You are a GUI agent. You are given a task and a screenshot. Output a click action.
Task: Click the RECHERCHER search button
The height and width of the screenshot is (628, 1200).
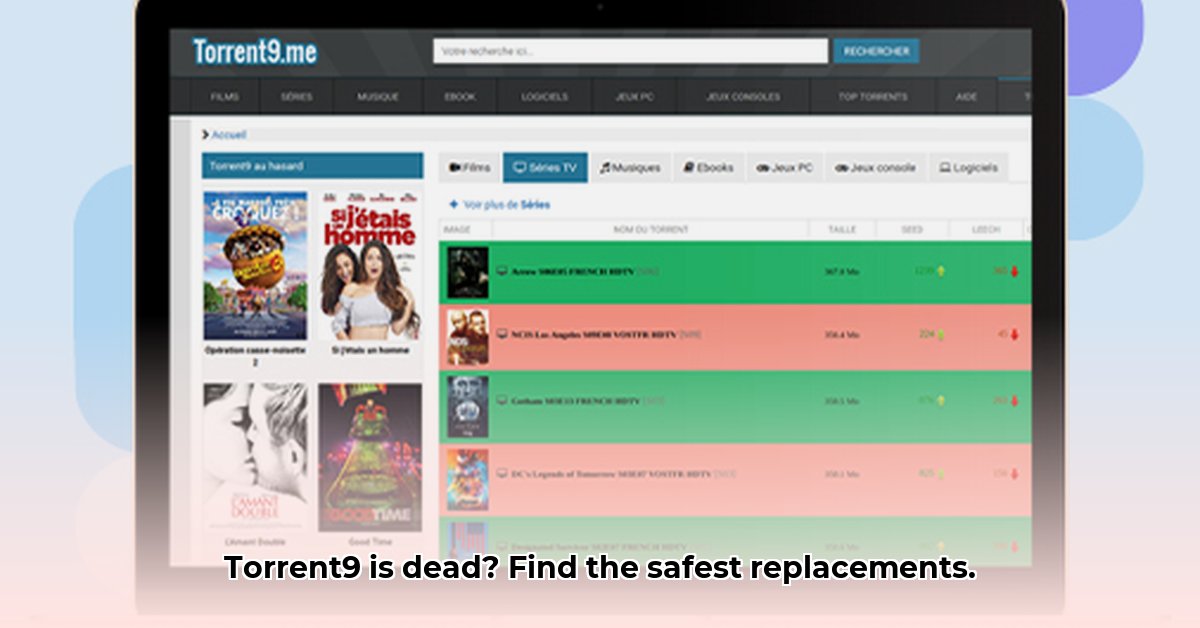876,51
